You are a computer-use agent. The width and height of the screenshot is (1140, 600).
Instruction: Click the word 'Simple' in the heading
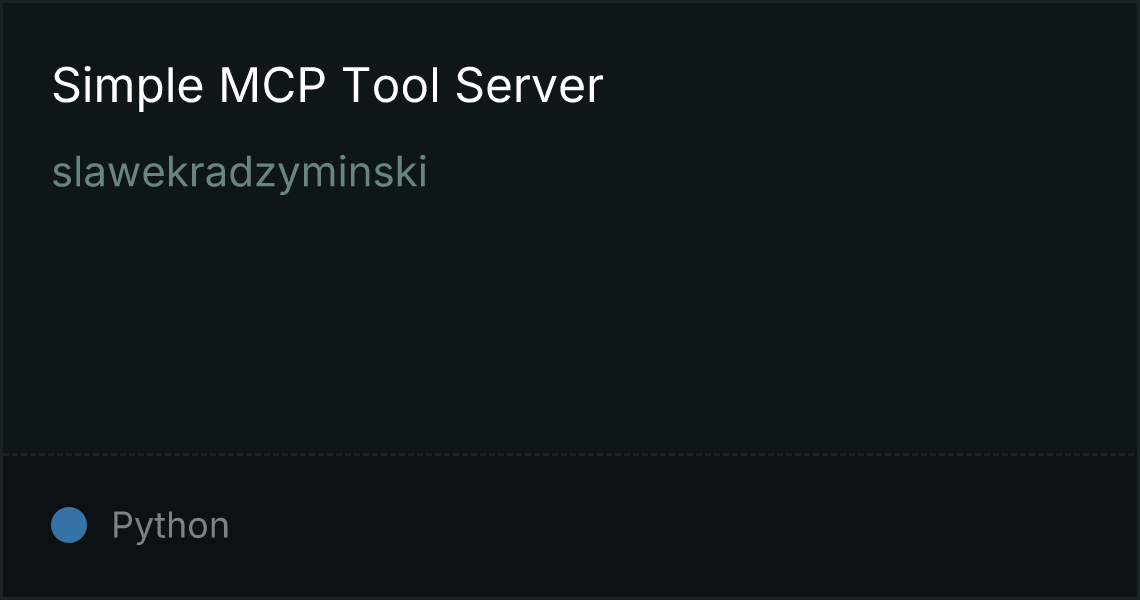(x=127, y=86)
